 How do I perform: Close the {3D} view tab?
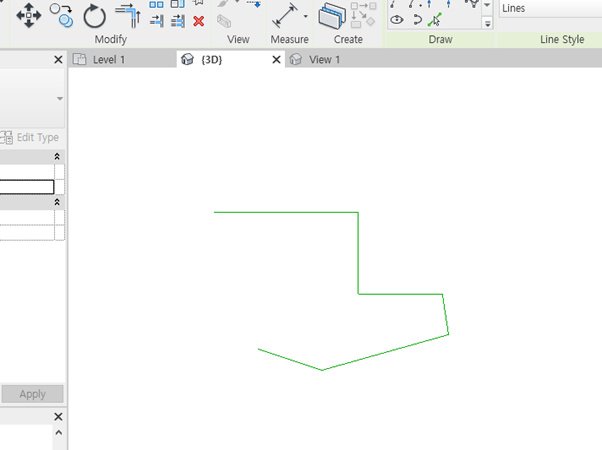276,60
